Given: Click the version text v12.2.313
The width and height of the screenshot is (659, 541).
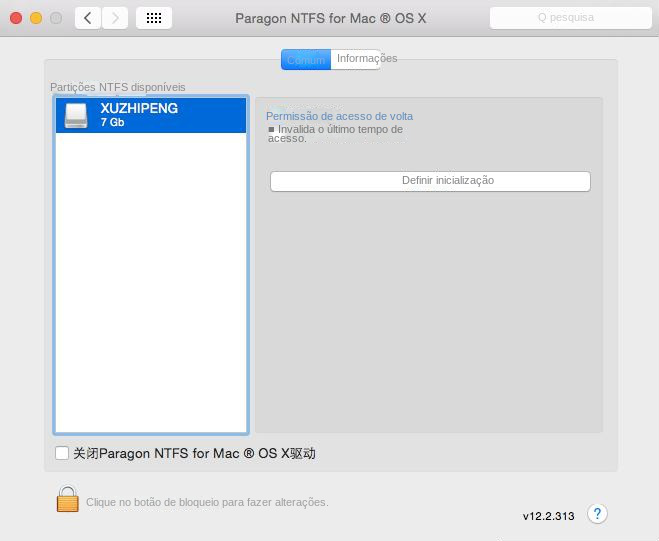Looking at the screenshot, I should 548,516.
